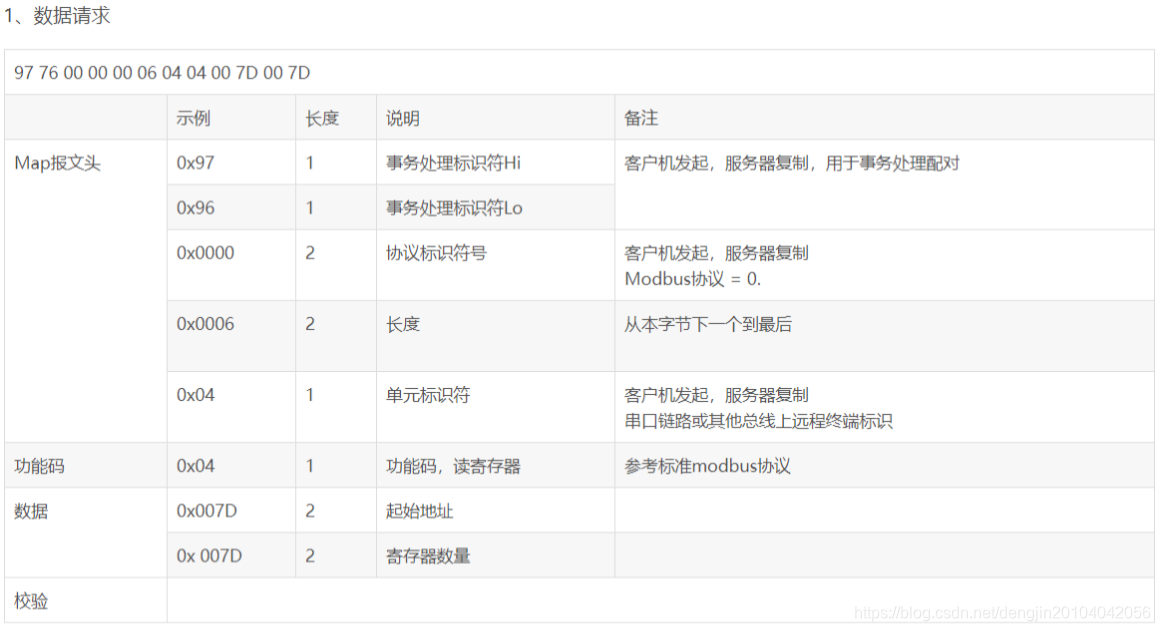Click length '1' in the 0x97 row
Screen dimensions: 1160x631
click(310, 163)
